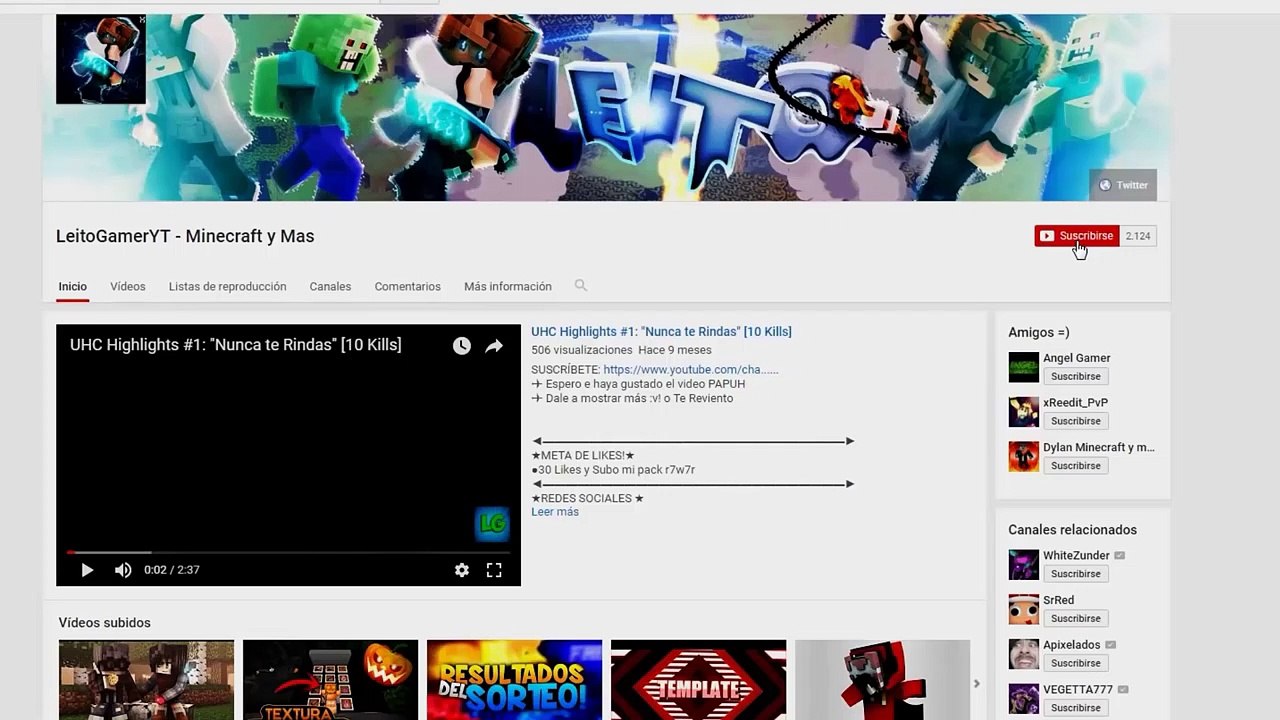1280x720 pixels.
Task: Open the Canales tab
Action: pyautogui.click(x=330, y=286)
